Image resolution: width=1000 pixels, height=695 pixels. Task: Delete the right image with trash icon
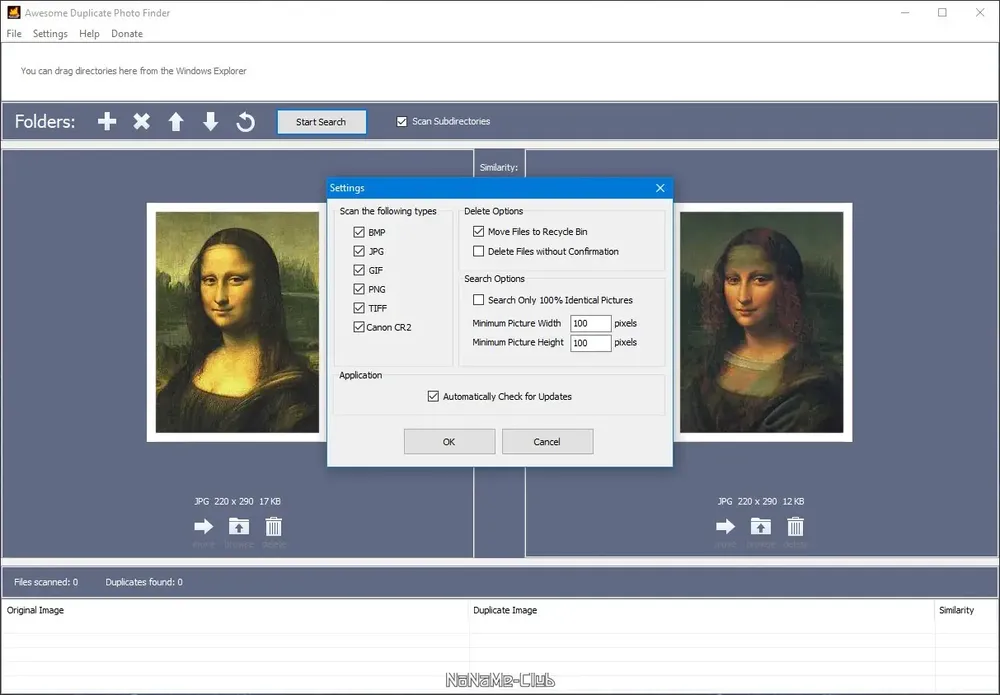[795, 527]
